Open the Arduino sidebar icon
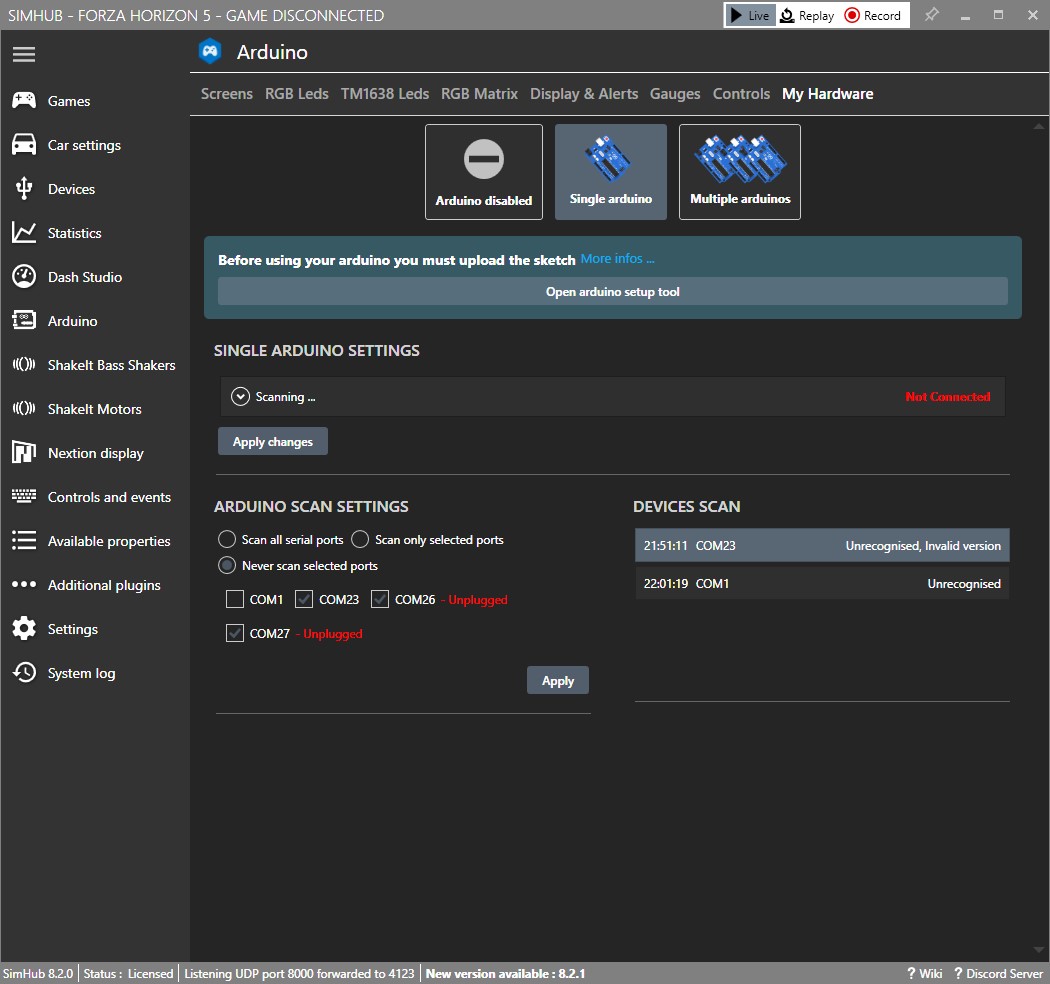Image resolution: width=1050 pixels, height=984 pixels. 24,320
